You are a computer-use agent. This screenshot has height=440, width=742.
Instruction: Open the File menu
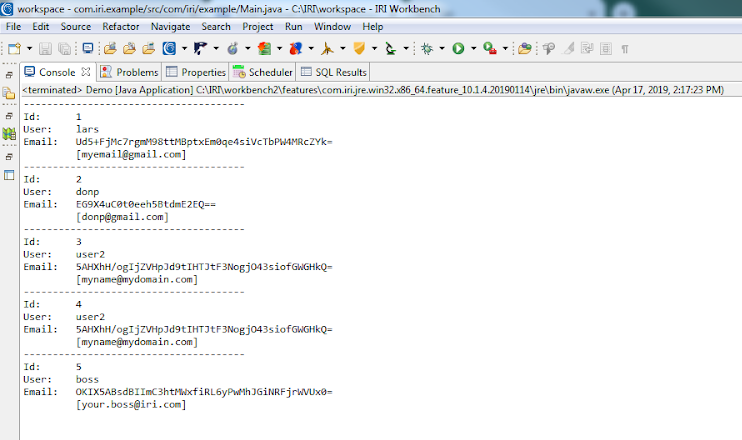click(x=13, y=26)
